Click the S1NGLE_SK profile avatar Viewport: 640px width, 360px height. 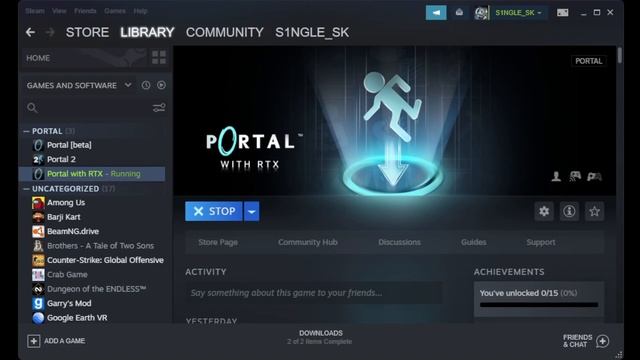482,13
